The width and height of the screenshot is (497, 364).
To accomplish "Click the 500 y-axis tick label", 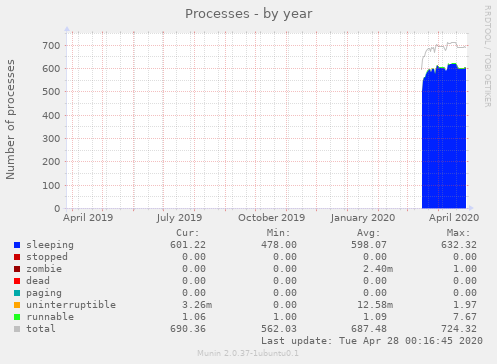I will (x=51, y=92).
